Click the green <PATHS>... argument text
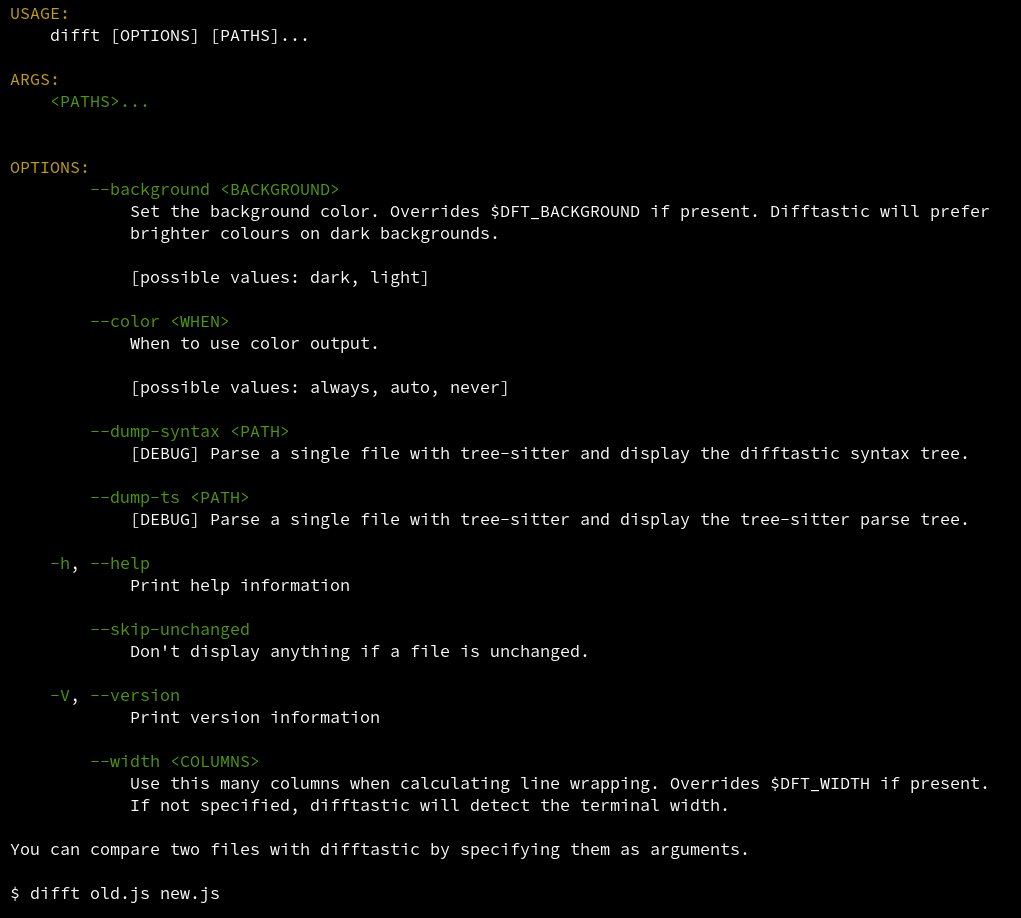The image size is (1021, 918). 99,101
